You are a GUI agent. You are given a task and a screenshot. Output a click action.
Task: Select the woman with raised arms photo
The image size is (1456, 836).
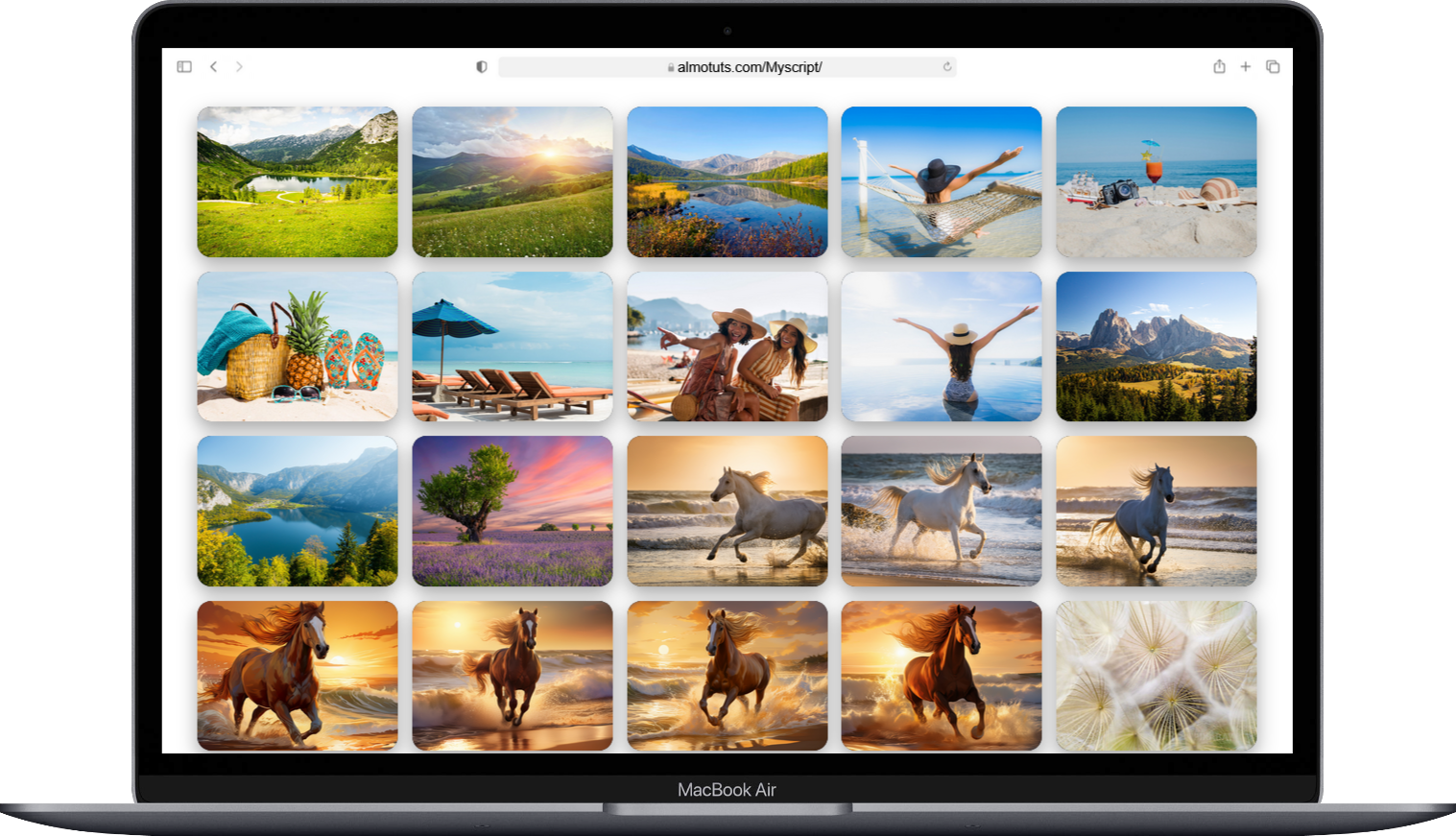[x=942, y=346]
